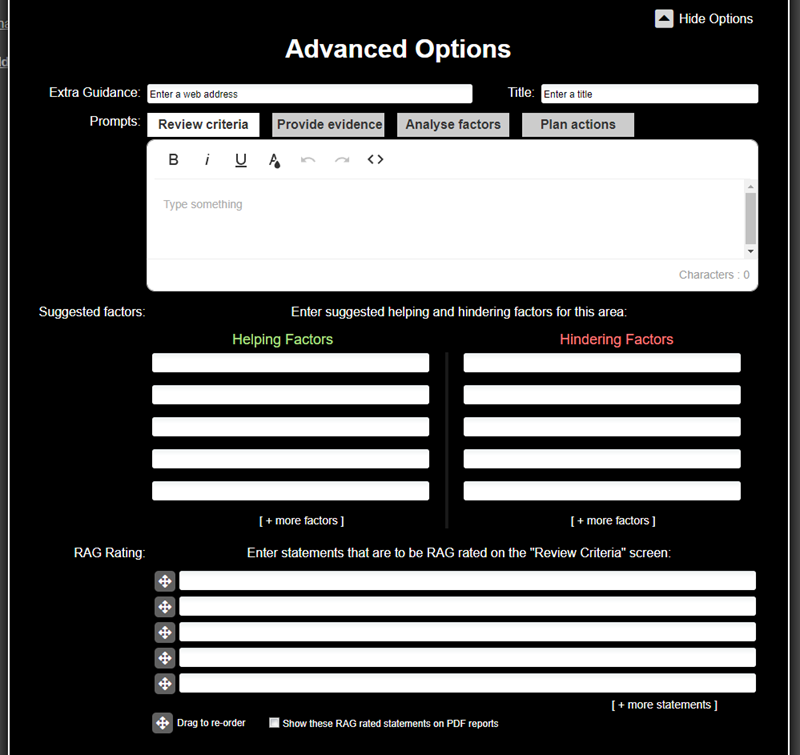Focus the third RAG statement input
Image resolution: width=800 pixels, height=755 pixels.
(x=467, y=632)
